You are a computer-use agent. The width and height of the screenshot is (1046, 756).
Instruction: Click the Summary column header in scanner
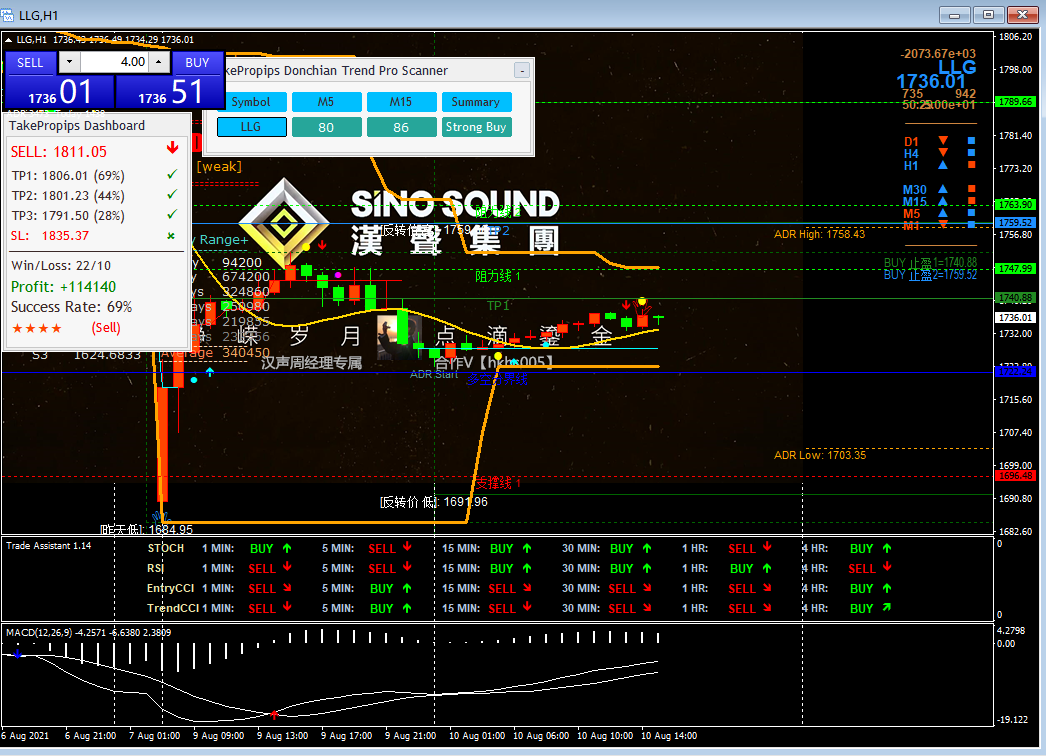pos(476,102)
